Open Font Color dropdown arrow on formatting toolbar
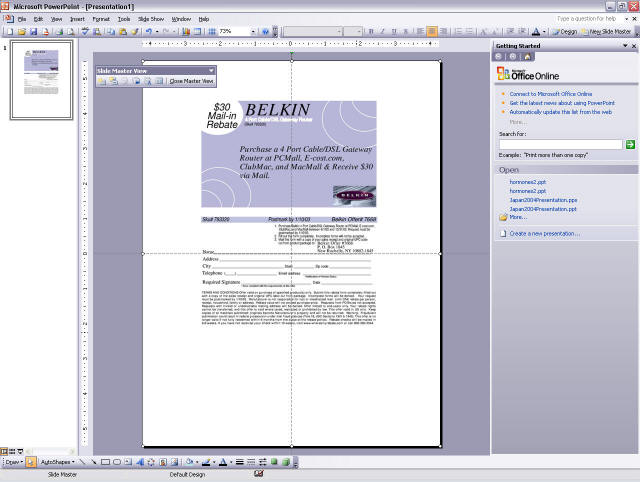The height and width of the screenshot is (482, 640). click(544, 31)
